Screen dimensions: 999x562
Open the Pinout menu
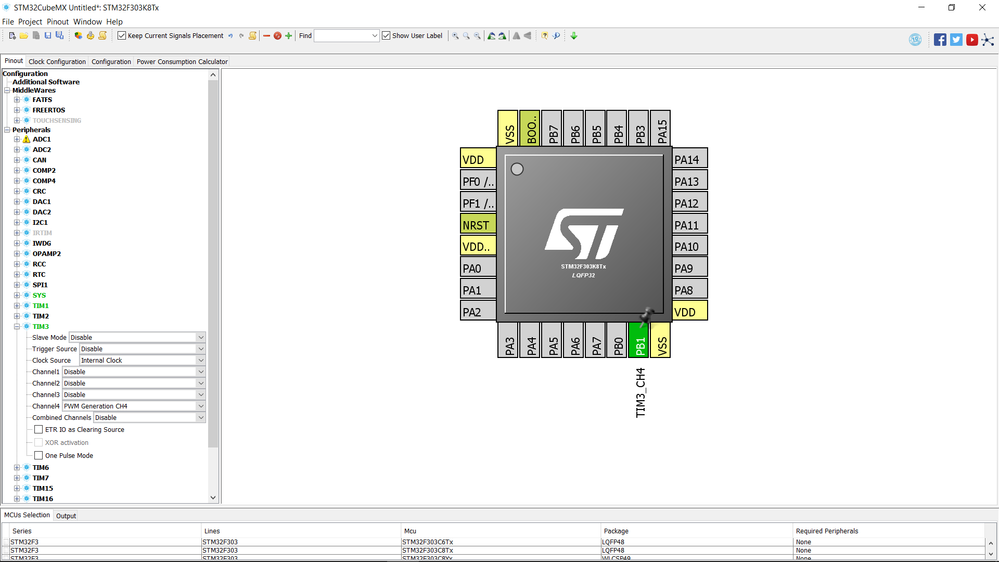click(57, 22)
